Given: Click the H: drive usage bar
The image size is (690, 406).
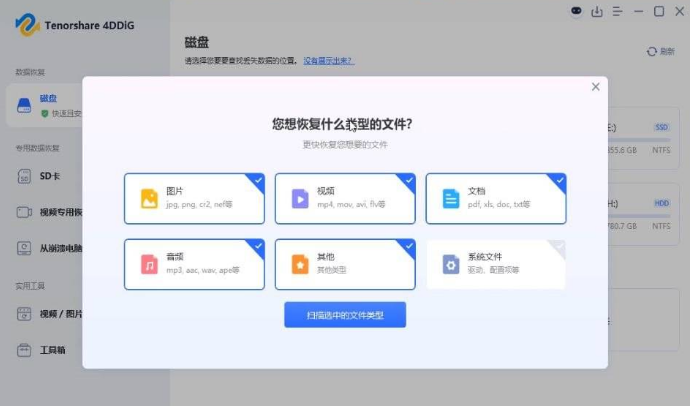Looking at the screenshot, I should coord(639,216).
